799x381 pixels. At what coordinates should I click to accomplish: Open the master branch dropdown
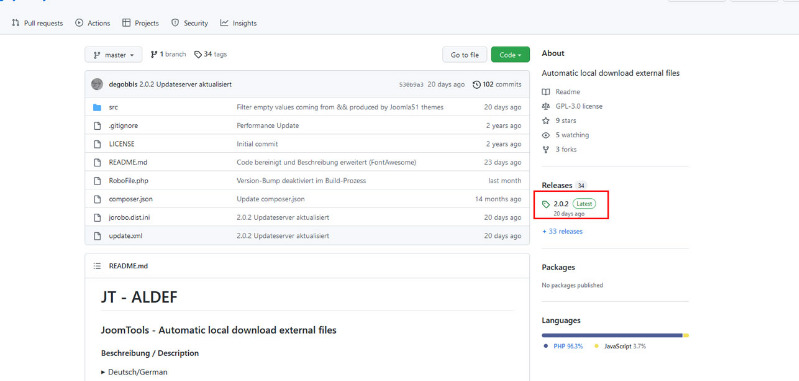point(114,55)
